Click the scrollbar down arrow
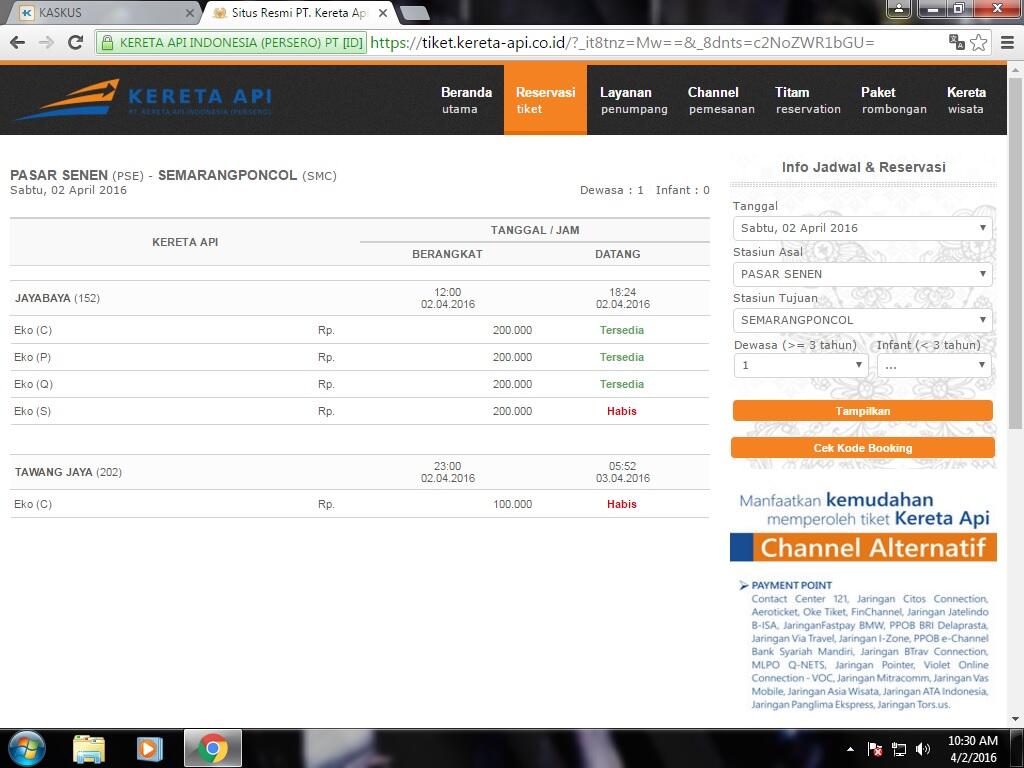Viewport: 1024px width, 768px height. coord(1016,718)
